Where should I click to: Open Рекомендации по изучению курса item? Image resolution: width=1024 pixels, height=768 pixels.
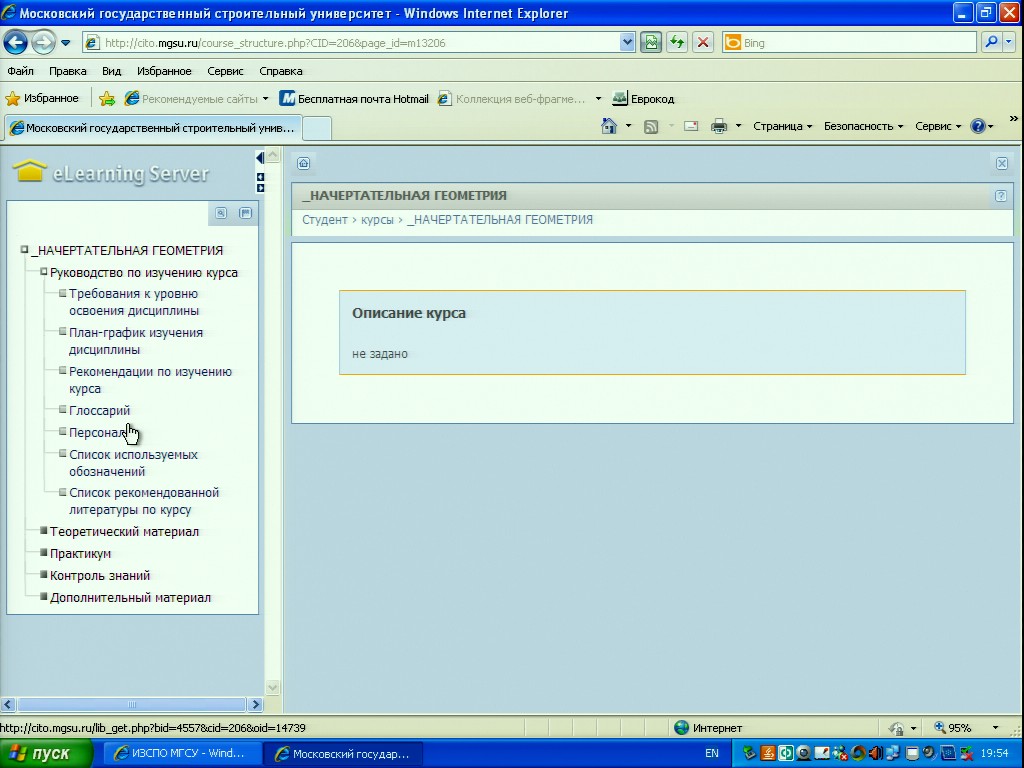(150, 380)
